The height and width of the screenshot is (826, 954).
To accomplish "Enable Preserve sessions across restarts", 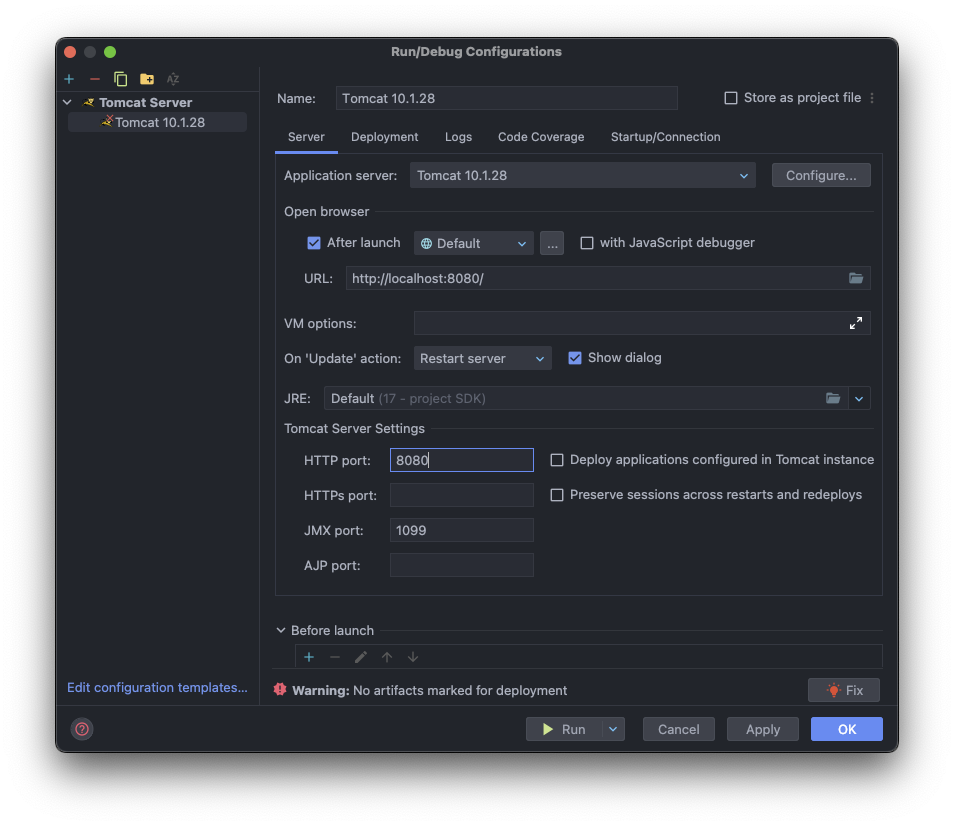I will [557, 495].
